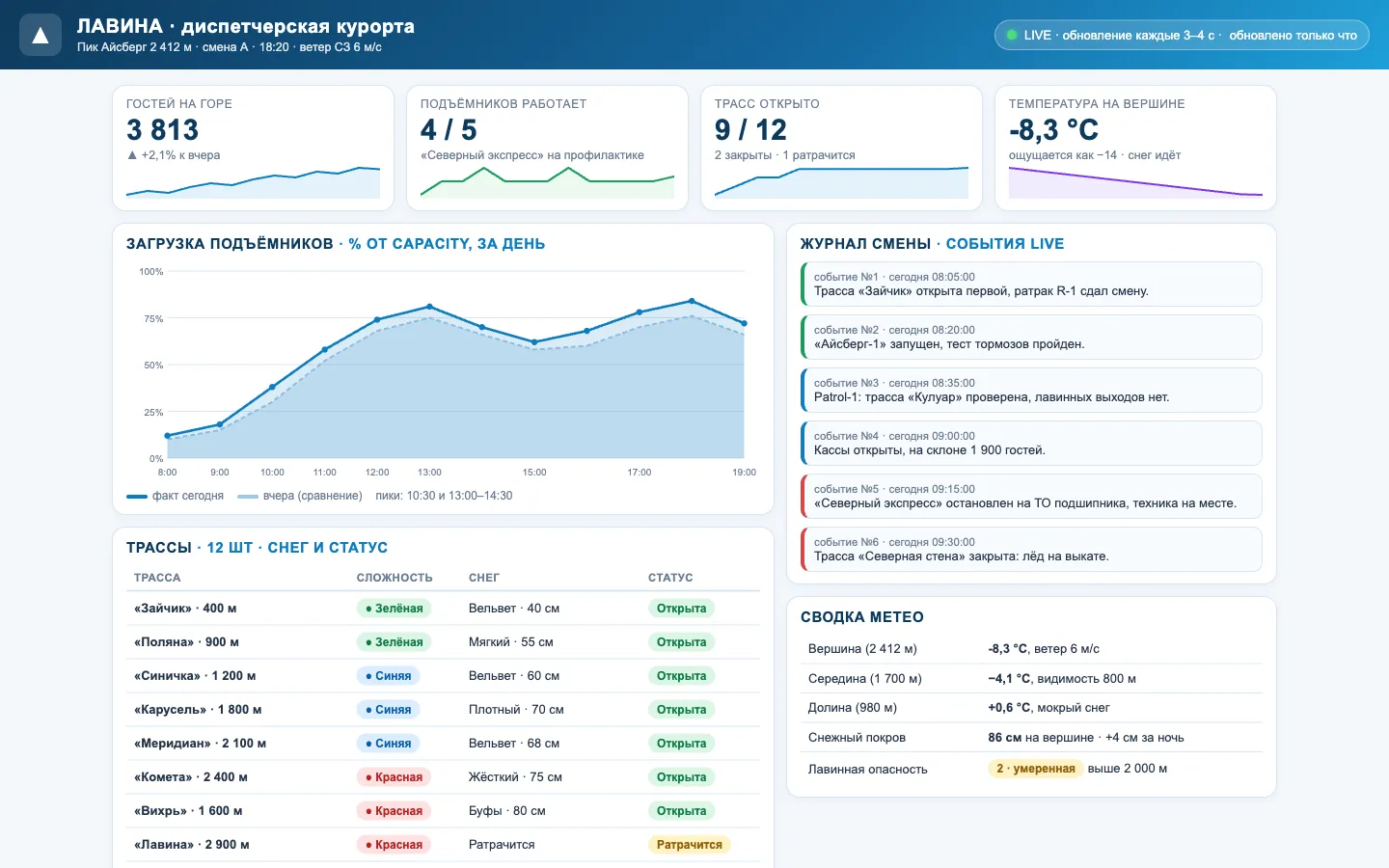The width and height of the screenshot is (1389, 868).
Task: Click the lifts value "4 / 5"
Action: (449, 130)
